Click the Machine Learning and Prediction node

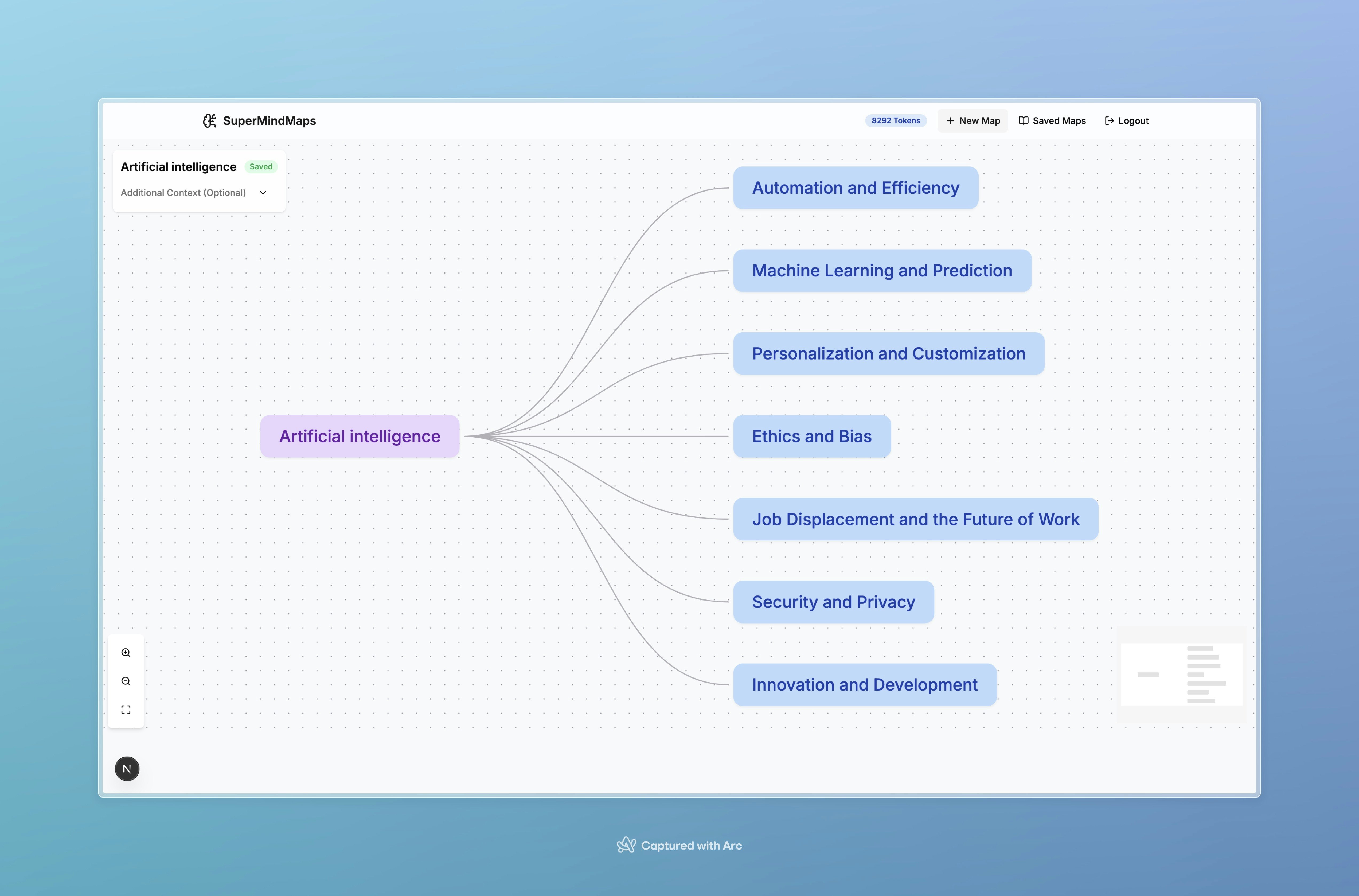tap(881, 270)
